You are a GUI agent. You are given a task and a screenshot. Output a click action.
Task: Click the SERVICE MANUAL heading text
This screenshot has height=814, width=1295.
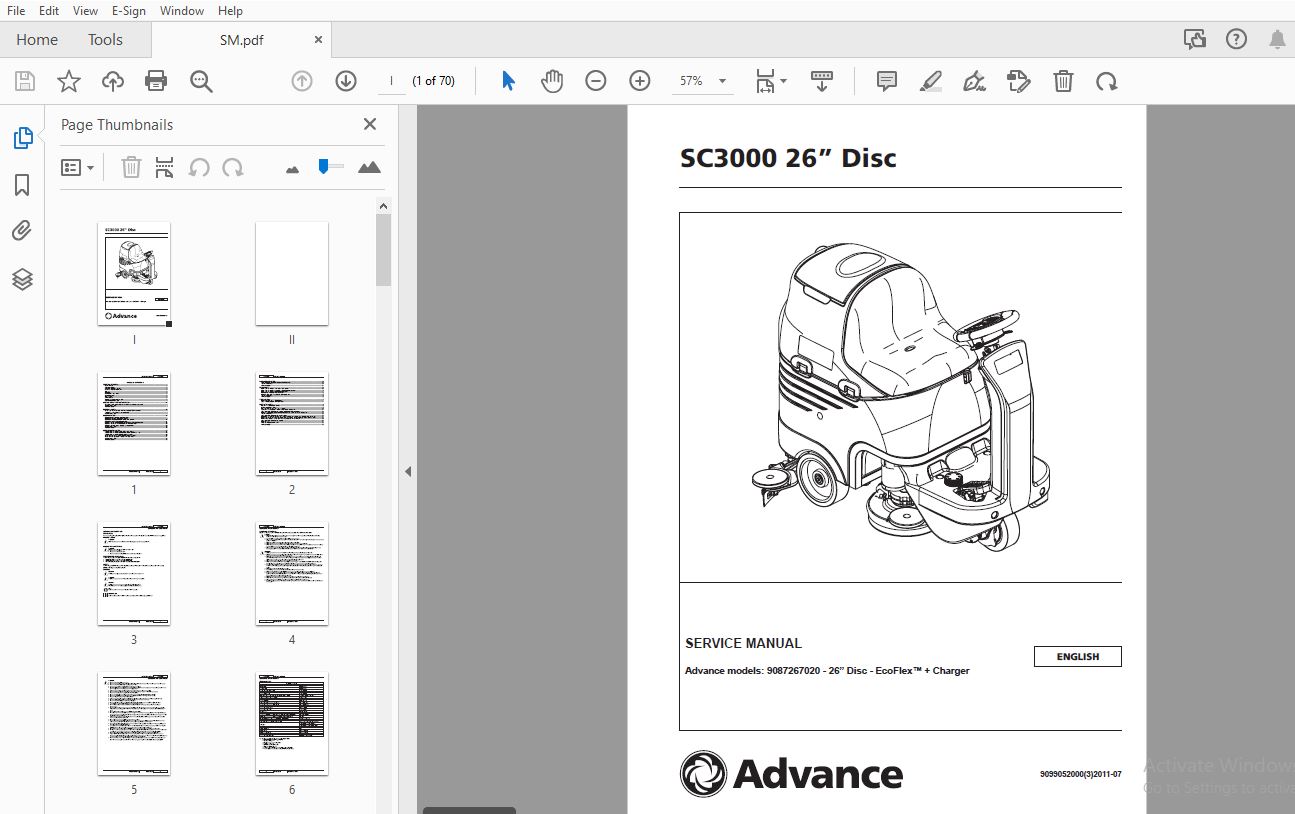pyautogui.click(x=743, y=643)
